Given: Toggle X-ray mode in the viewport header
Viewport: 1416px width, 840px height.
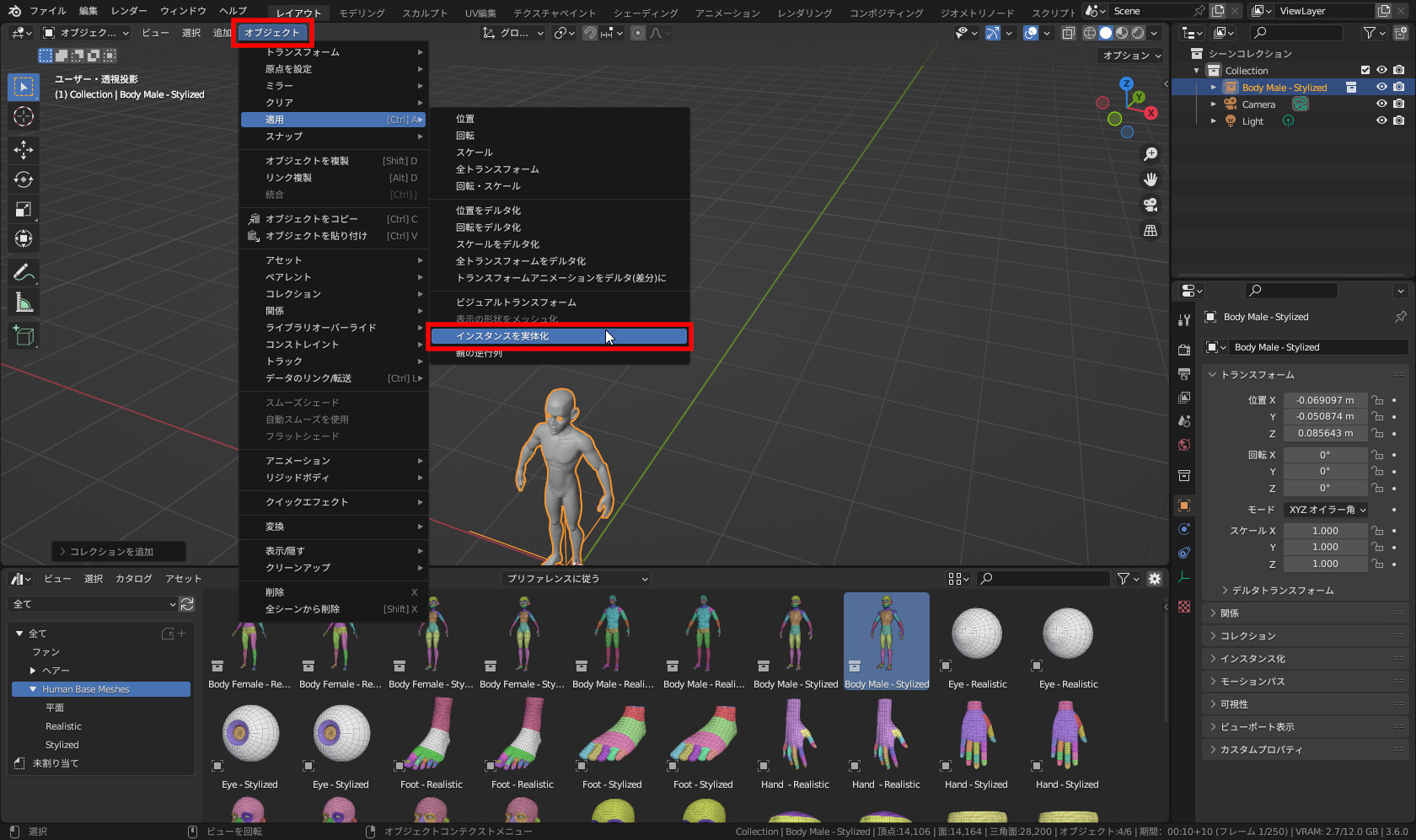Looking at the screenshot, I should [1068, 33].
